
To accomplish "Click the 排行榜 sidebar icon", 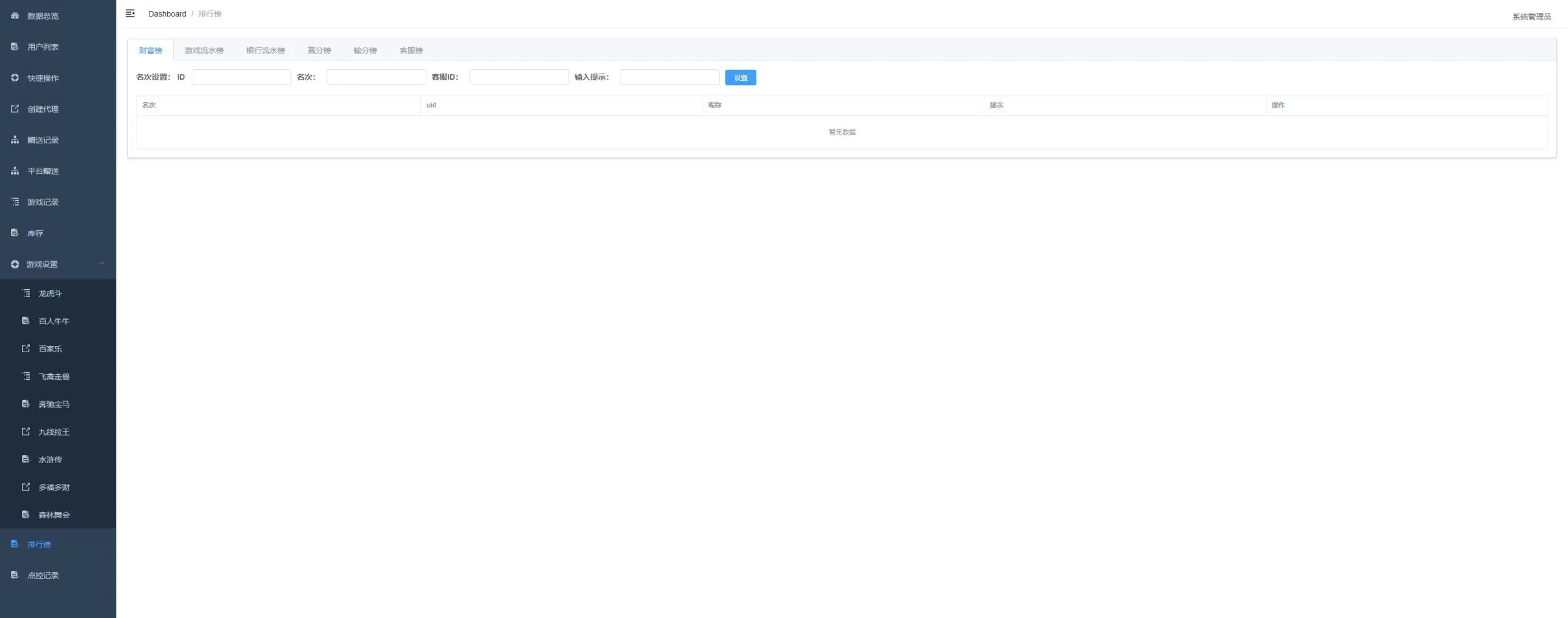I will pyautogui.click(x=15, y=544).
